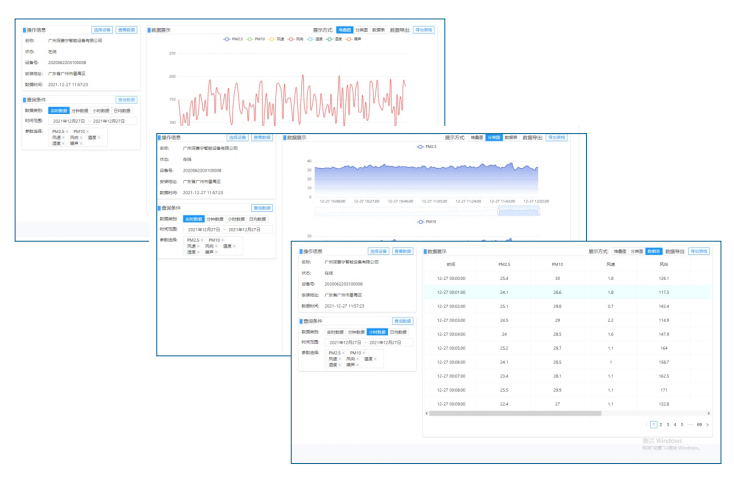The image size is (734, 483).
Task: Open end date picker in middle window's 时间范围
Action: pos(244,229)
